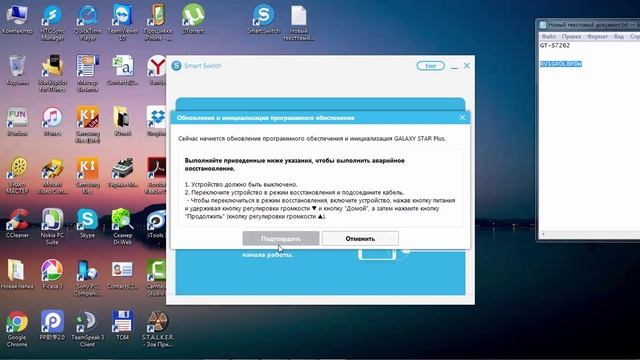Open the Еще menu in Smart Switch
Screen dimensions: 640x360
coord(431,66)
